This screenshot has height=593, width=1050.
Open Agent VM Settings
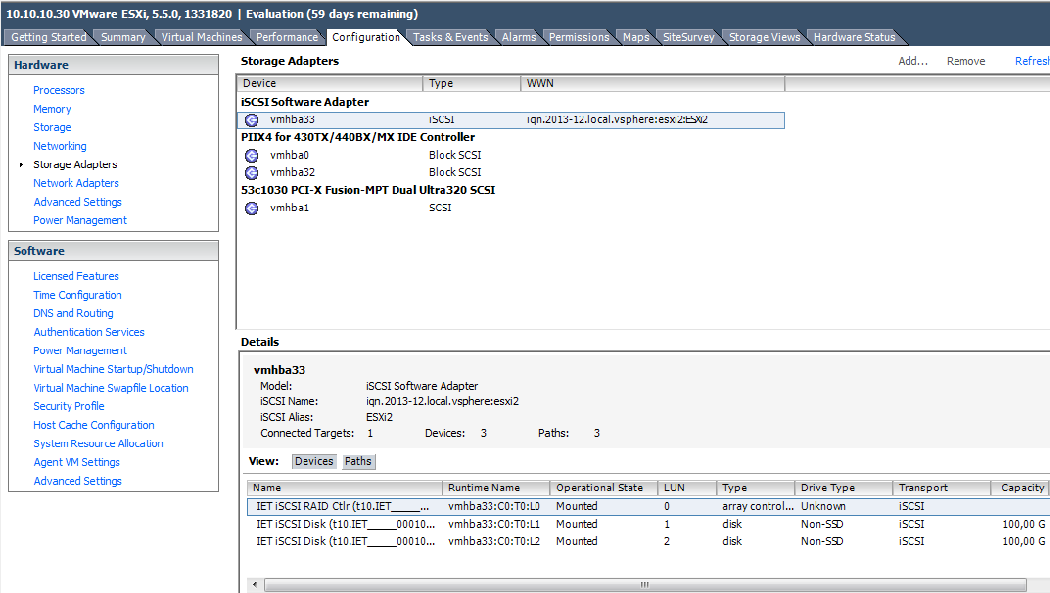76,462
